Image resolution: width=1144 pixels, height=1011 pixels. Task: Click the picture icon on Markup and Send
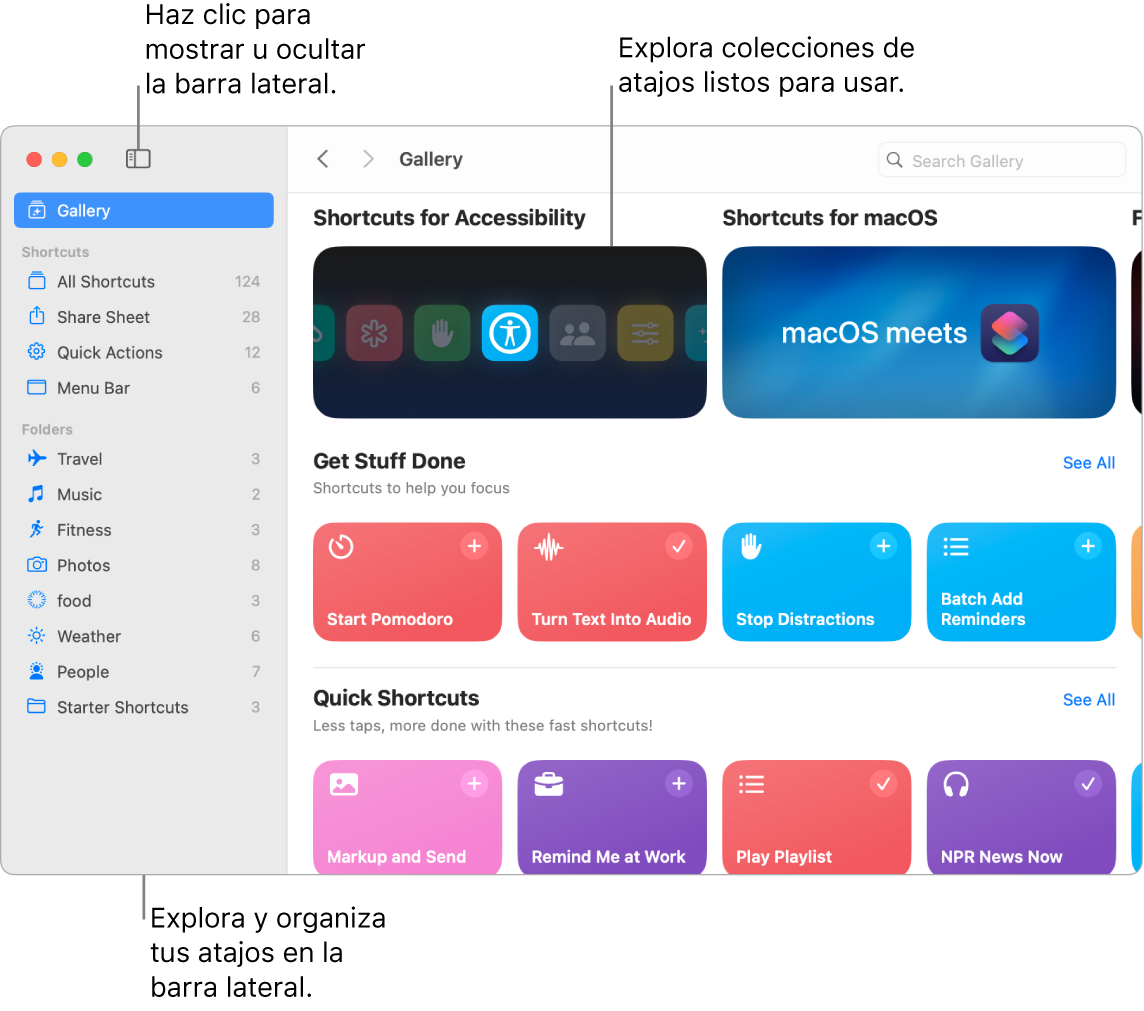(x=344, y=785)
